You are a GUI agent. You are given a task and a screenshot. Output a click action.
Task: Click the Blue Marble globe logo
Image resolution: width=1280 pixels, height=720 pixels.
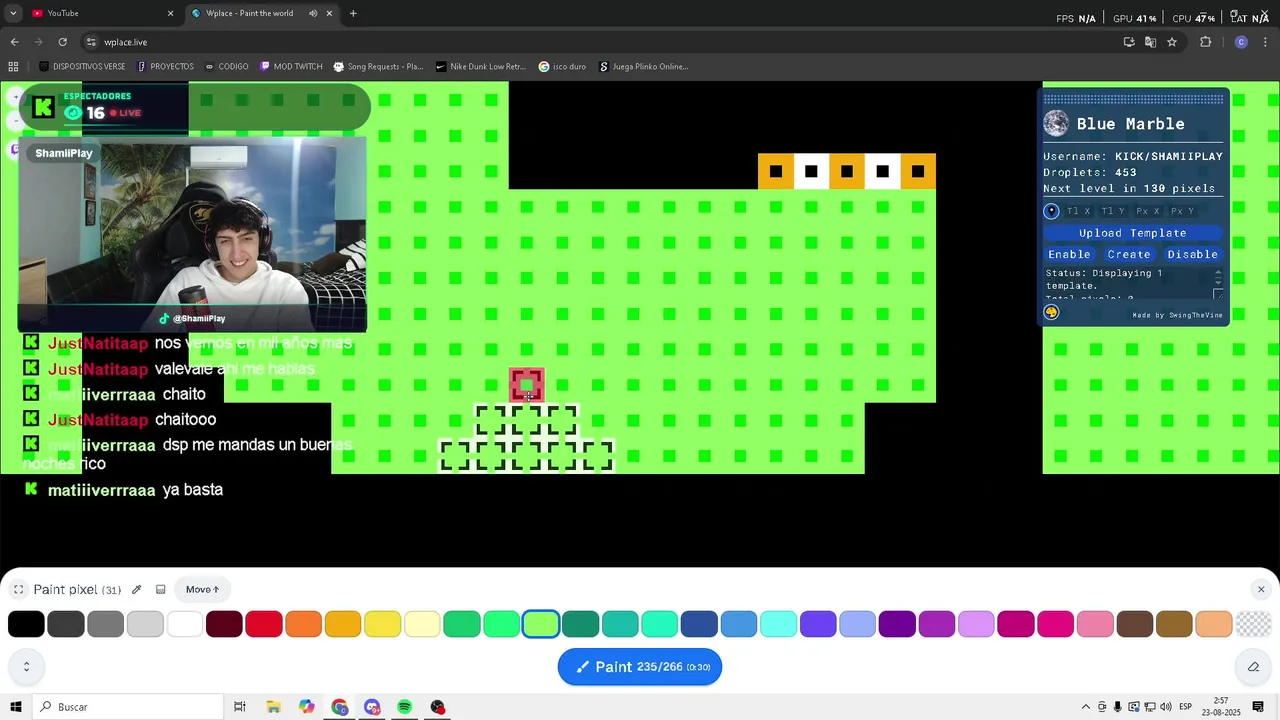pyautogui.click(x=1056, y=123)
